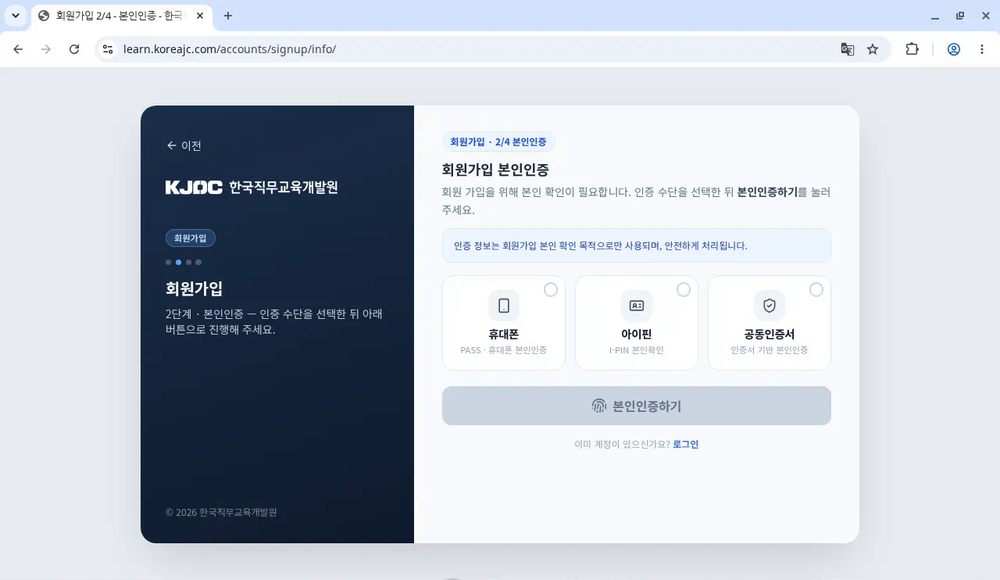Click the browser forward arrow
This screenshot has height=580, width=1000.
pyautogui.click(x=46, y=49)
